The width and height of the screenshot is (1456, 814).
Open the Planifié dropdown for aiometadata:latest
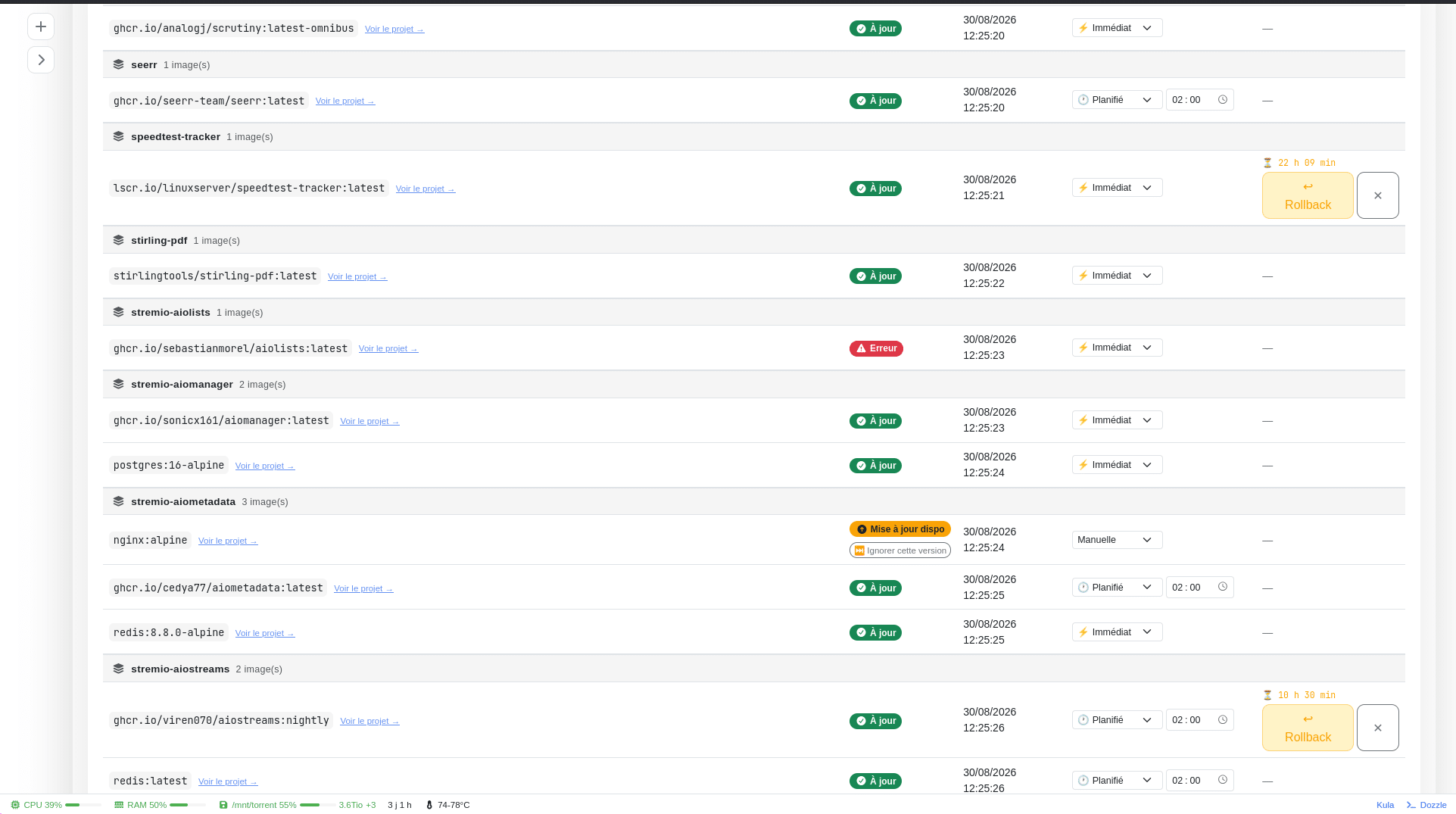[1118, 588]
